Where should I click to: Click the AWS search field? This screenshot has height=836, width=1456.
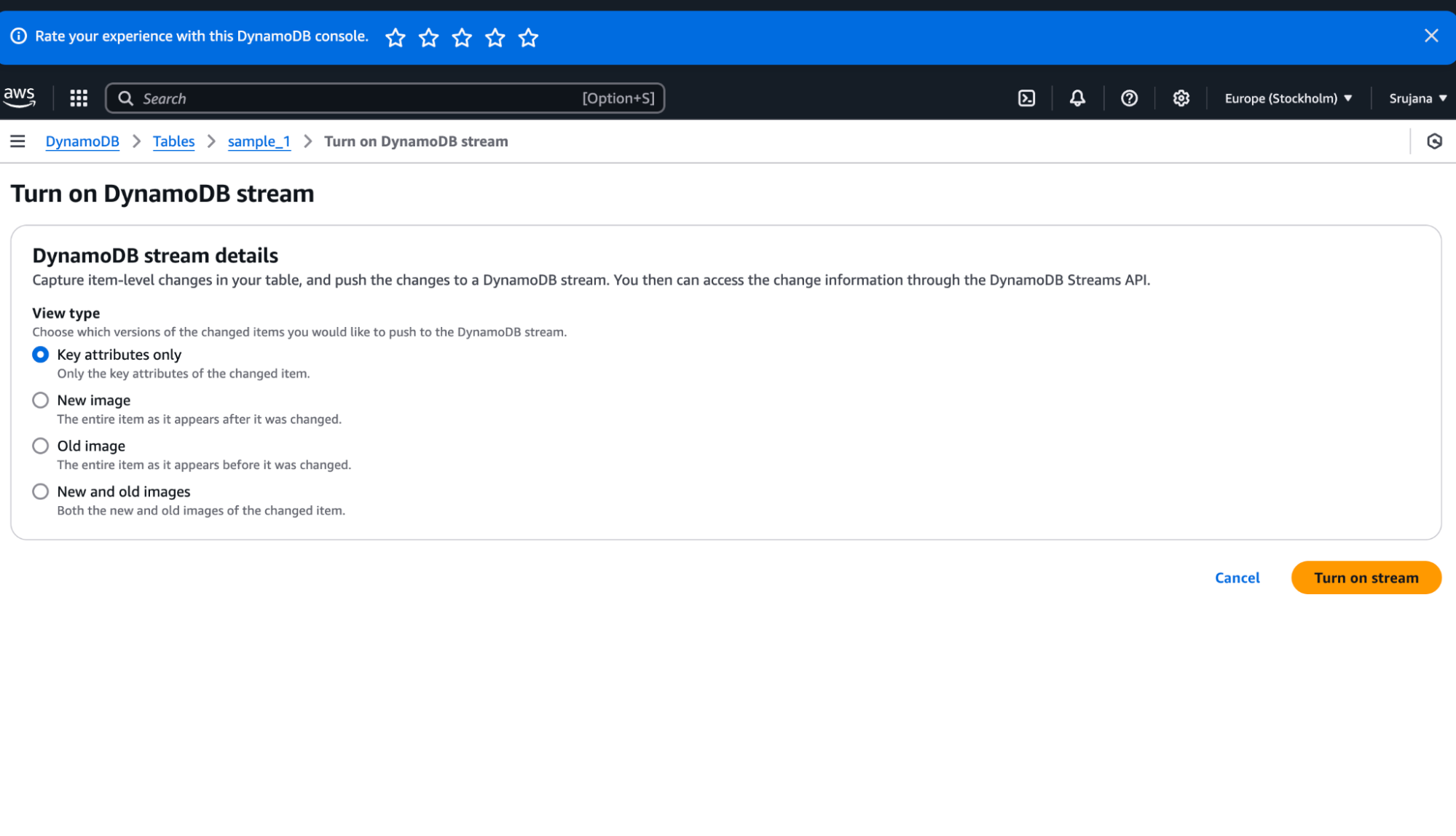pos(385,98)
